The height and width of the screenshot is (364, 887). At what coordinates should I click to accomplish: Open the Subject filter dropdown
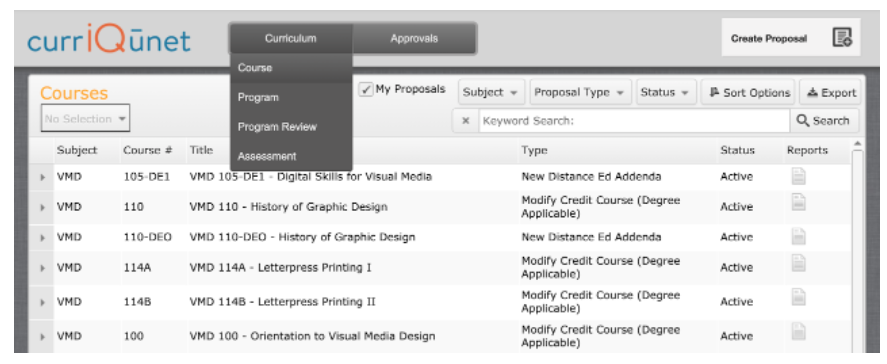(491, 92)
